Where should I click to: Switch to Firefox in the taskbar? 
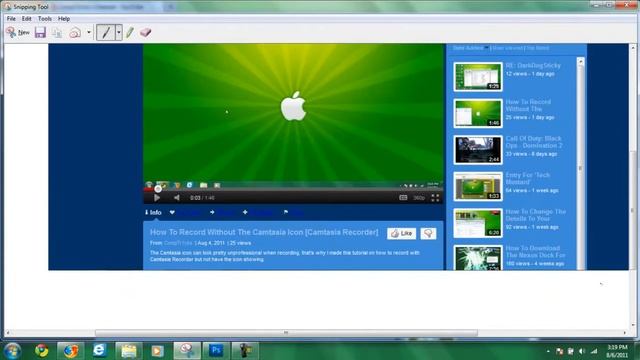point(71,351)
